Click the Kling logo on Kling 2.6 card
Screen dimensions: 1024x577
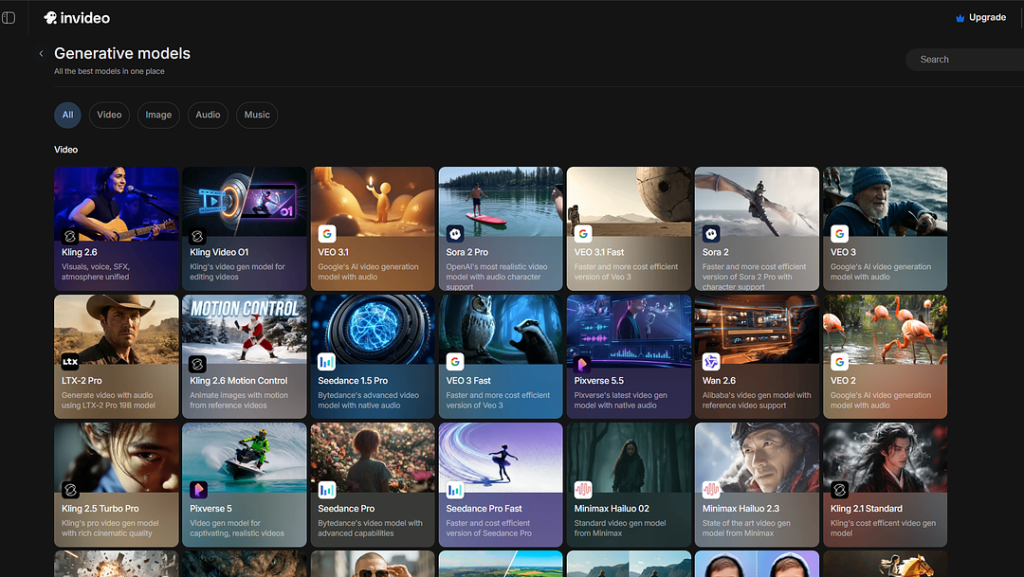70,236
